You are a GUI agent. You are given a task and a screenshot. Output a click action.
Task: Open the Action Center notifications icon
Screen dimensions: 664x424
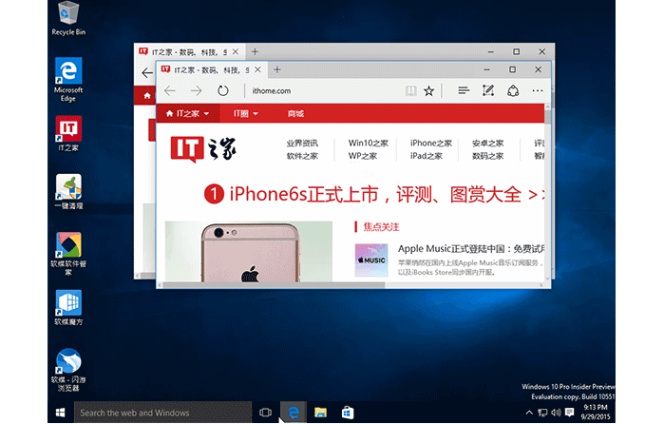pos(570,412)
